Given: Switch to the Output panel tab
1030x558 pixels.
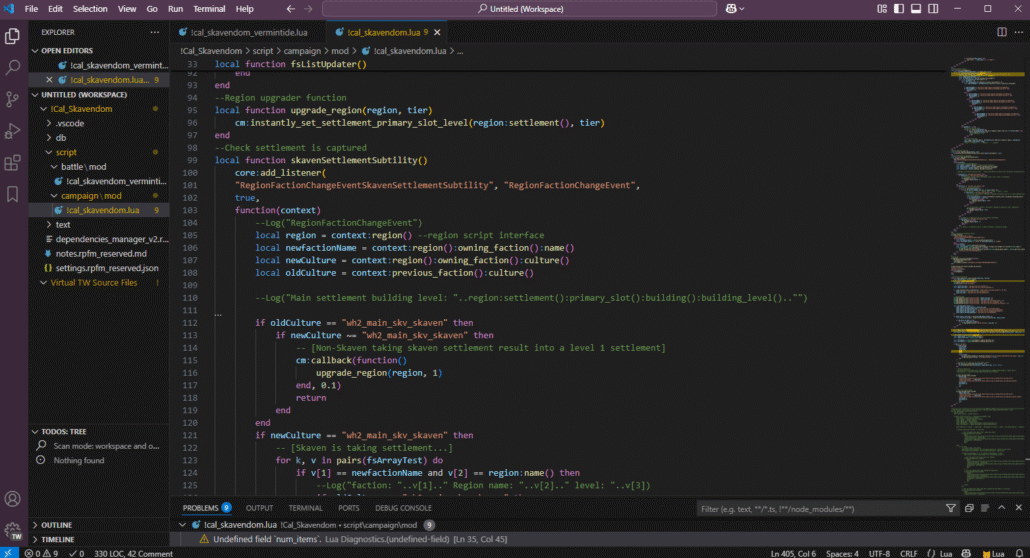Looking at the screenshot, I should [259, 508].
